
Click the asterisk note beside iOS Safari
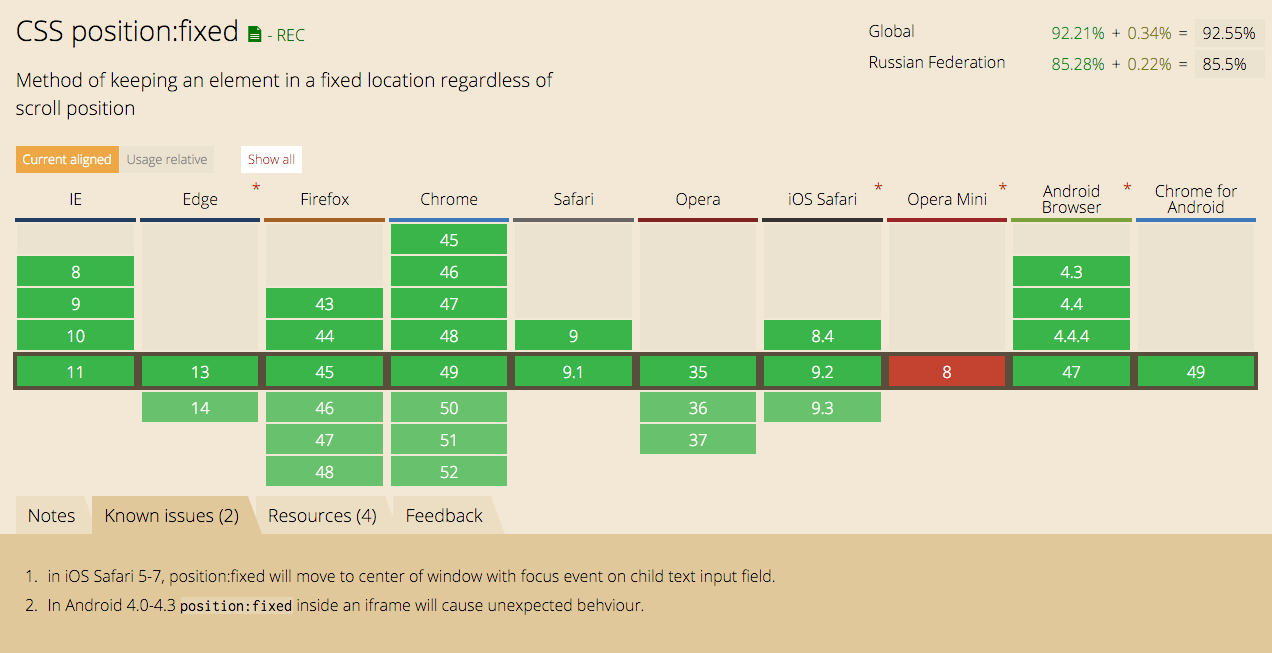click(x=878, y=188)
